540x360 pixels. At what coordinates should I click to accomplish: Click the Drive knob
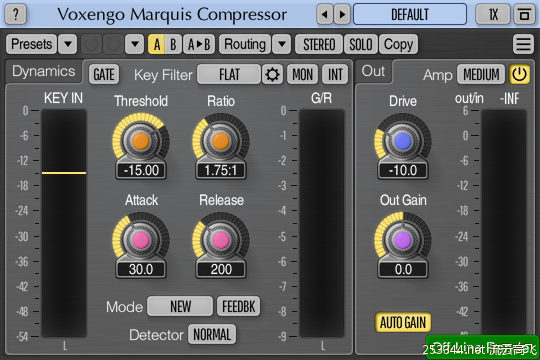[403, 141]
